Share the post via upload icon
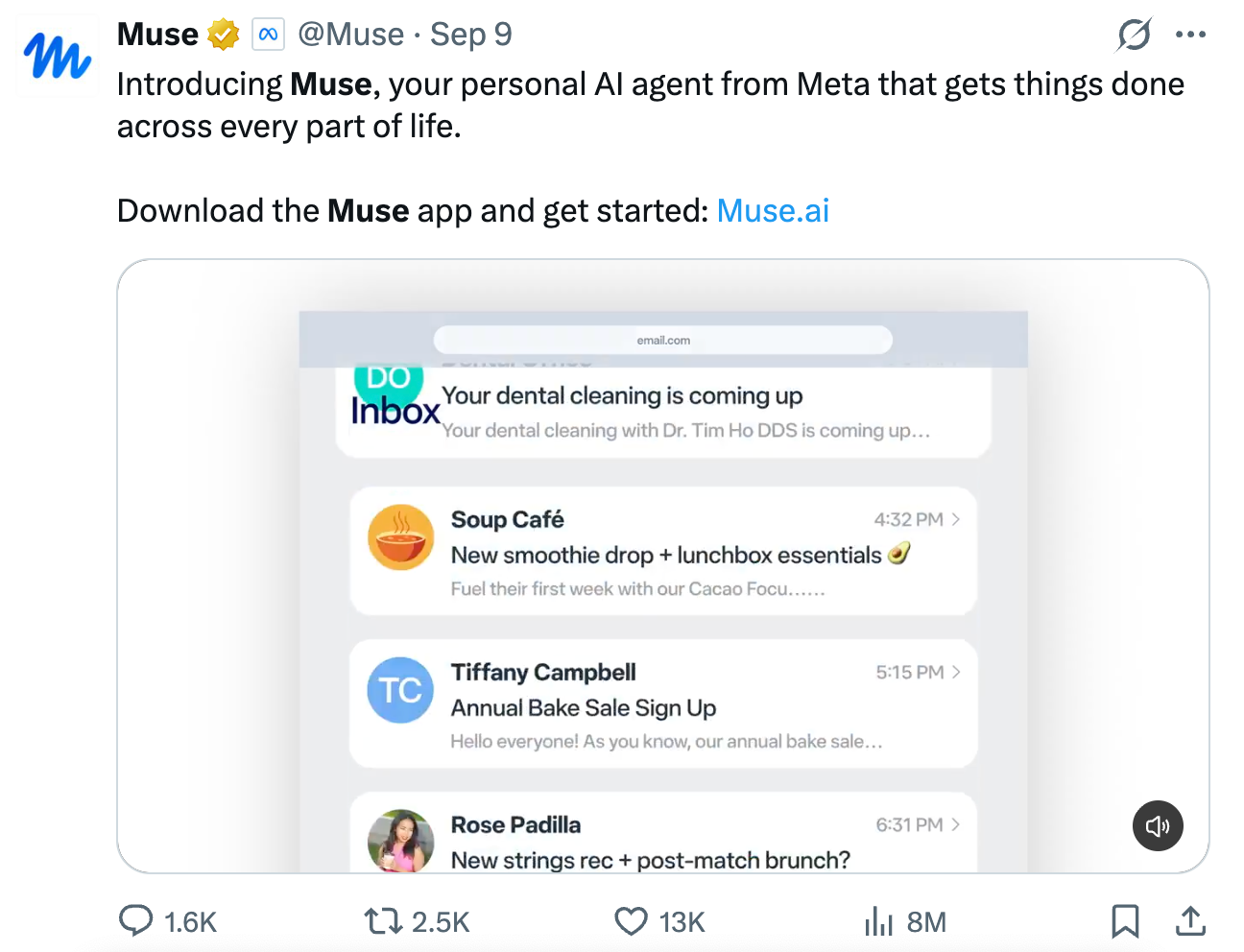Screen dimensions: 1244x952 [1190, 920]
